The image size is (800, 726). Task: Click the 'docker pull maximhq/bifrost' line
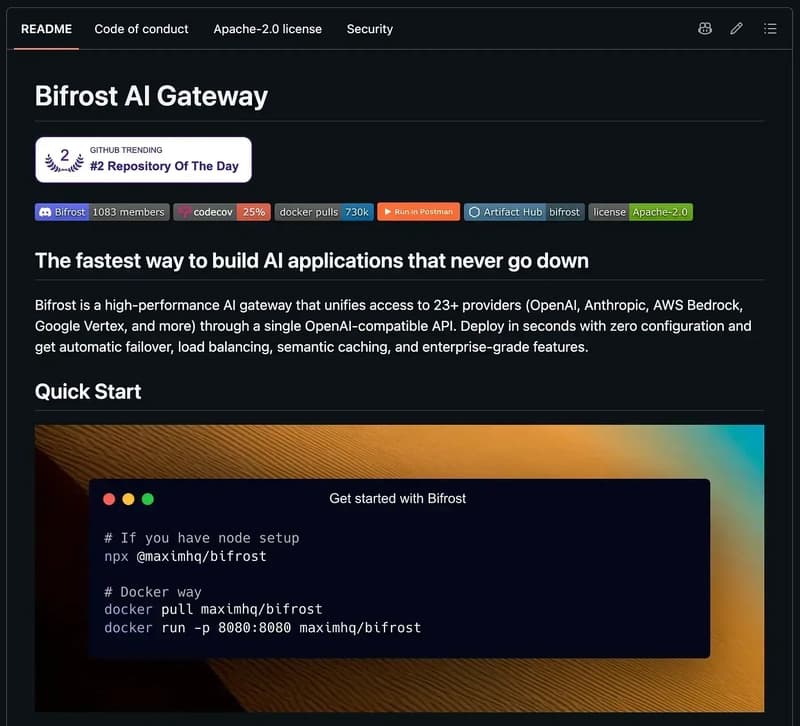(213, 609)
